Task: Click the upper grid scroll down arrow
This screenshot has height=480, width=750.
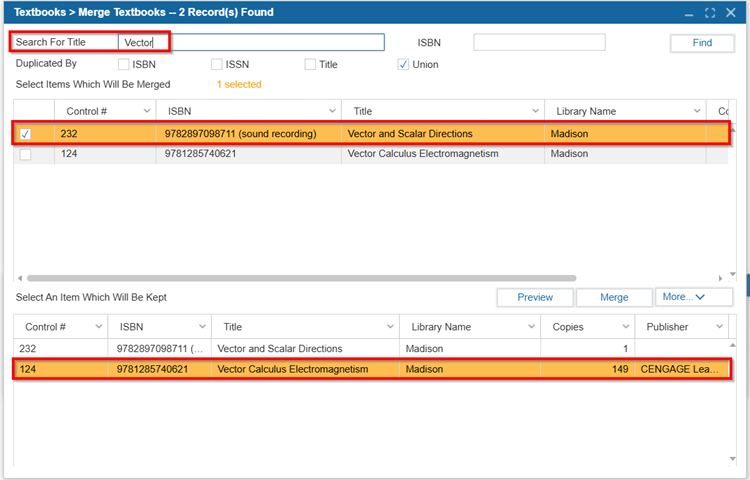Action: 732,274
